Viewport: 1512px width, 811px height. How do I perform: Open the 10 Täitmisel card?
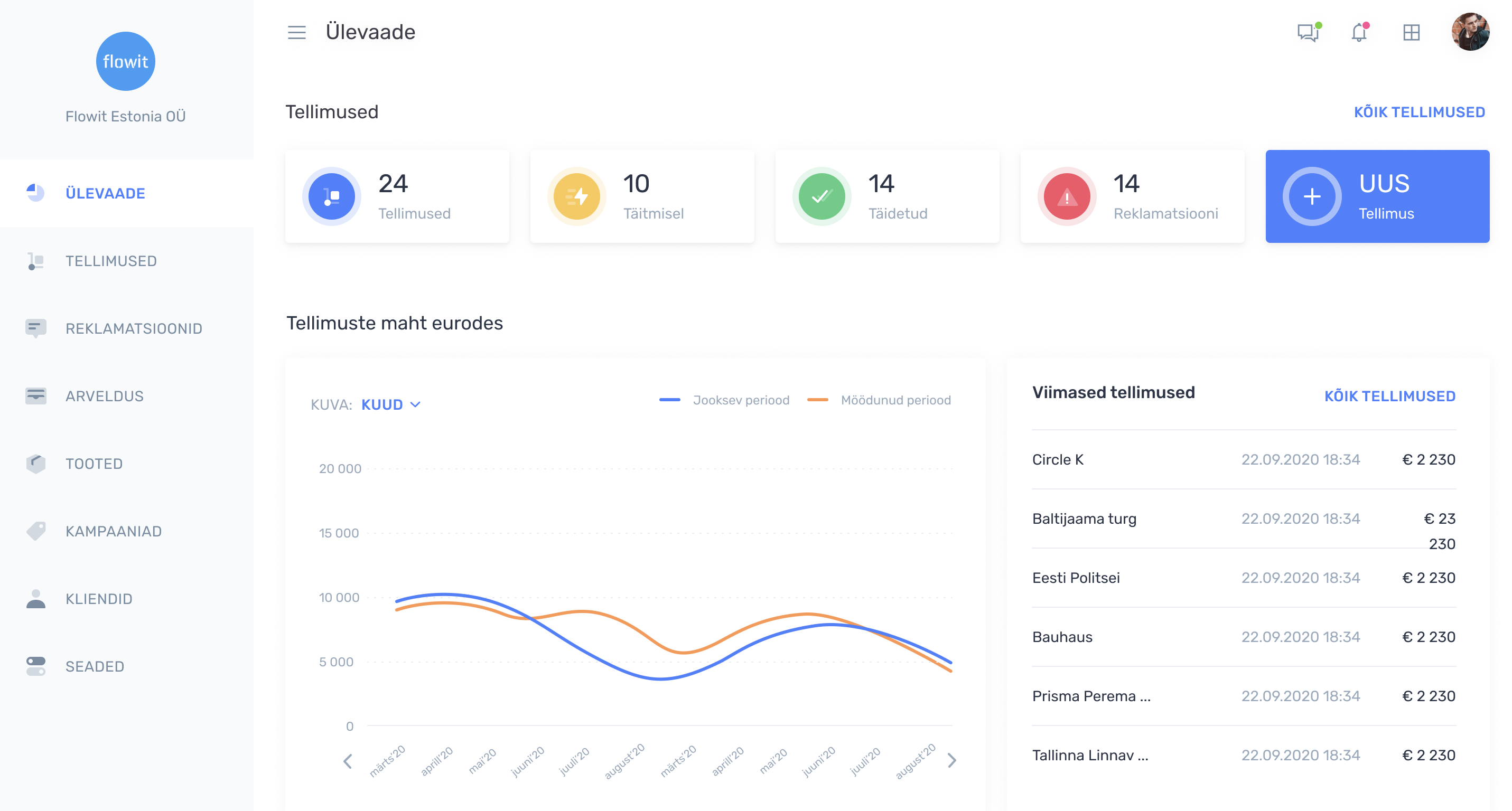(x=641, y=196)
